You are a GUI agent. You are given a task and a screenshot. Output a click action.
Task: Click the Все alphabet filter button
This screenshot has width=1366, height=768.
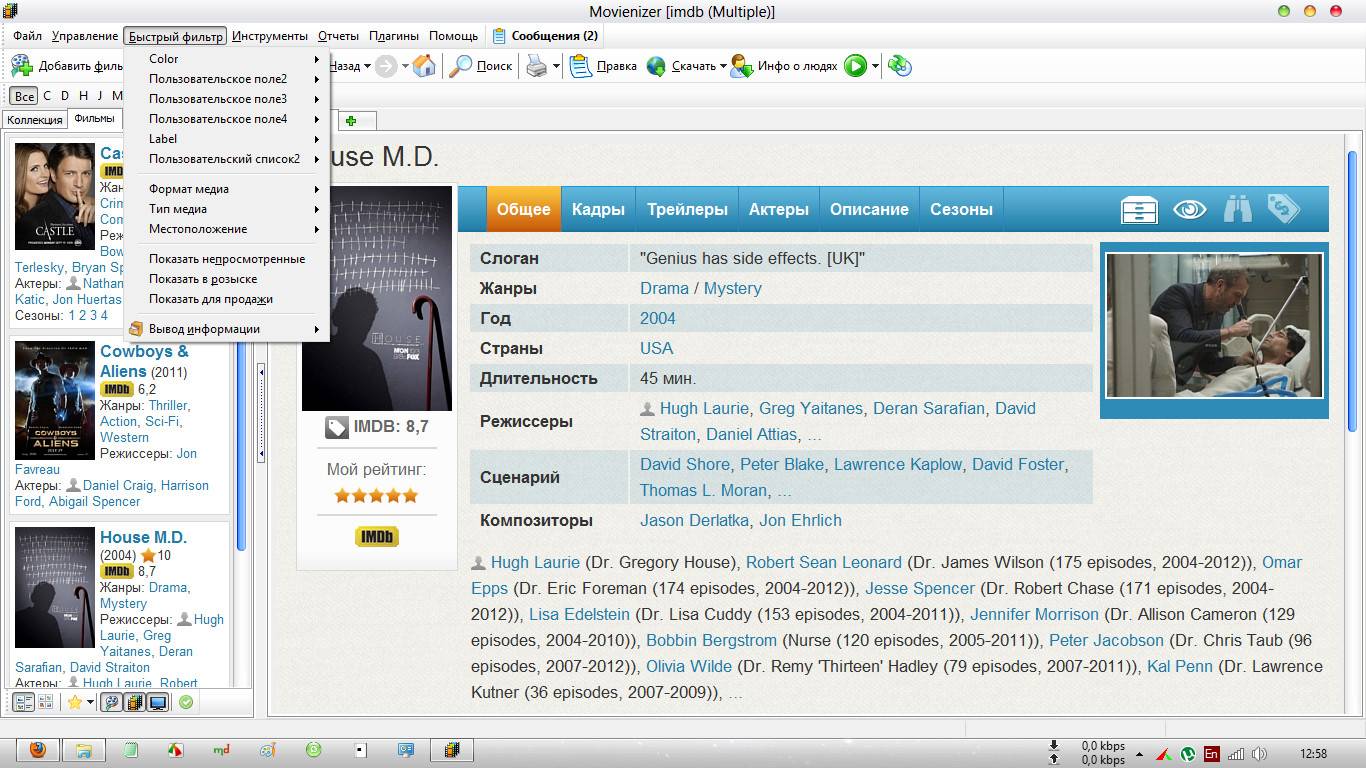coord(24,96)
